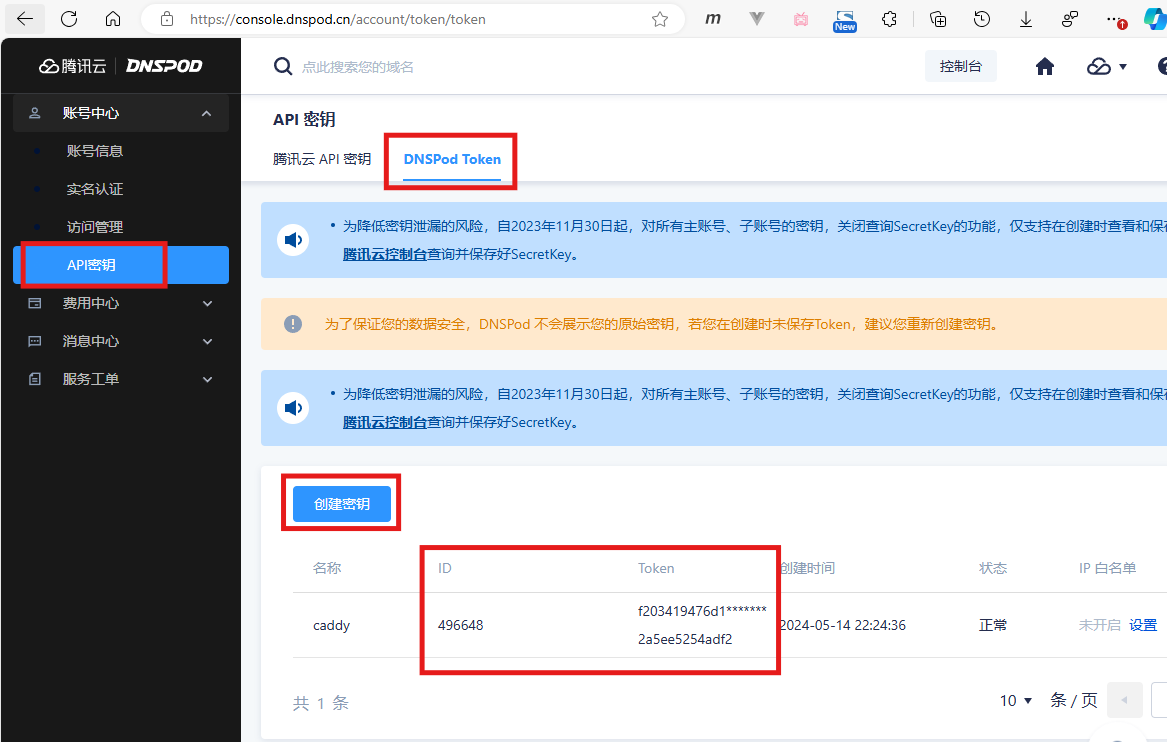Click 设置 for IP whitelist

click(x=1143, y=625)
